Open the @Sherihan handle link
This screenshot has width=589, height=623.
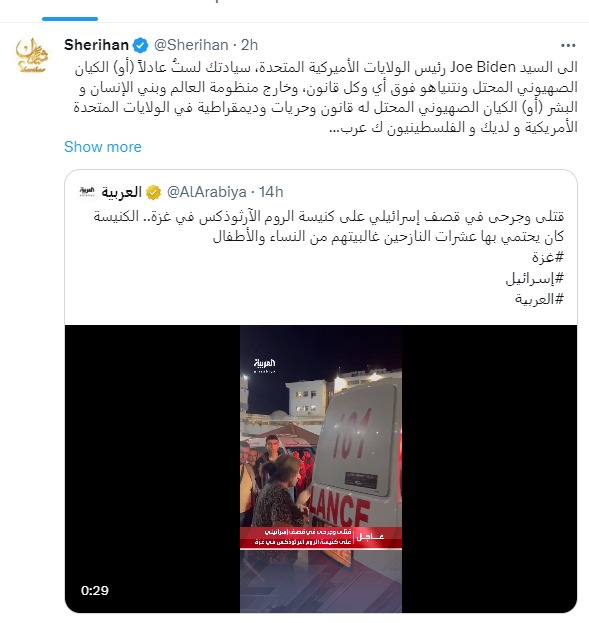point(191,45)
